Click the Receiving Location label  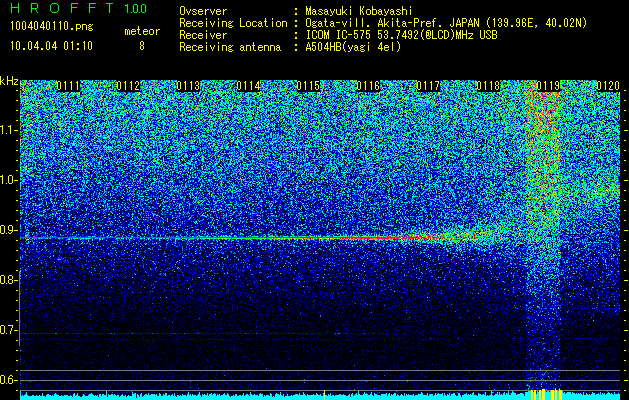(x=233, y=23)
